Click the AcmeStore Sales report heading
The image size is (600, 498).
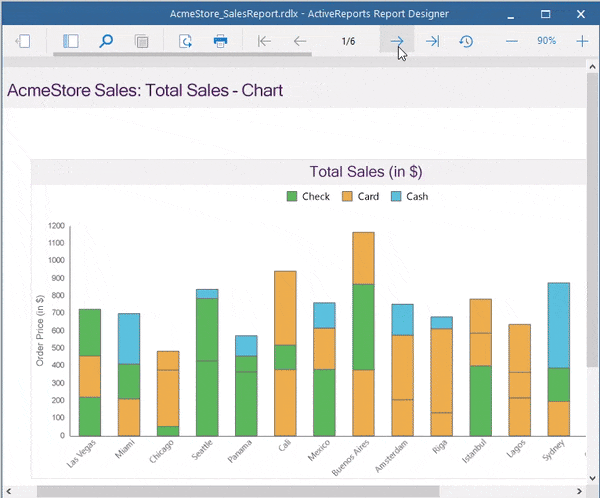click(x=145, y=91)
